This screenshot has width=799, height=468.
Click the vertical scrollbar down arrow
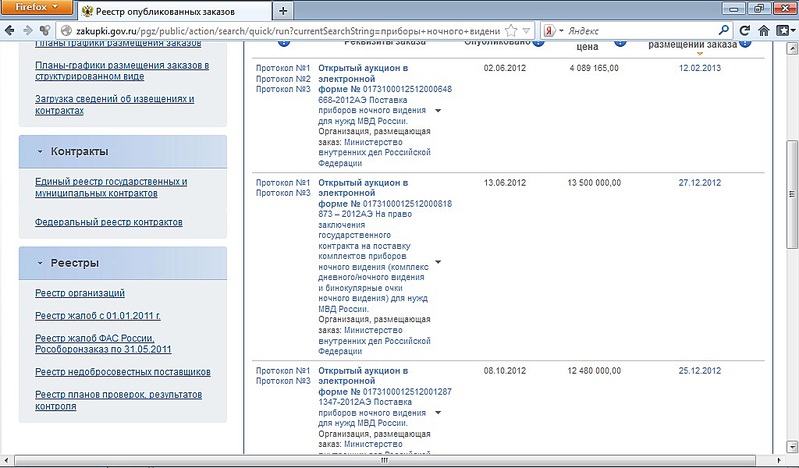(792, 447)
